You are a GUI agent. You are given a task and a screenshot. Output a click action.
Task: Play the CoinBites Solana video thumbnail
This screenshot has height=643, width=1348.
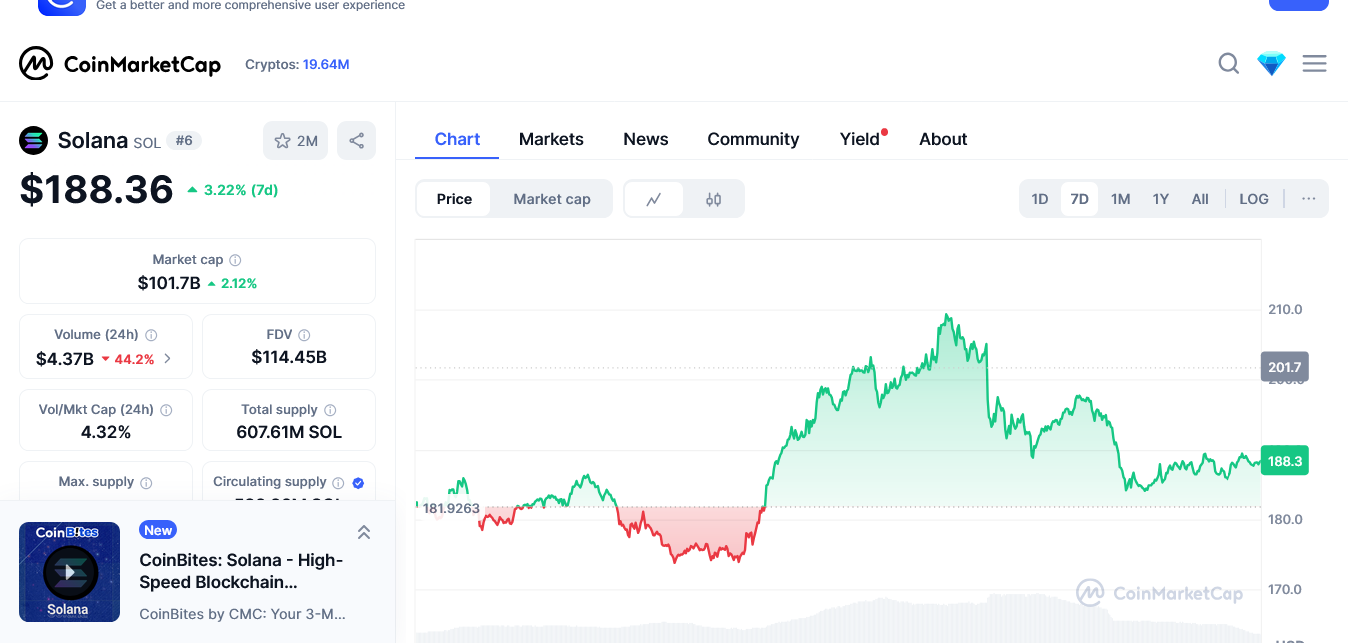(69, 572)
